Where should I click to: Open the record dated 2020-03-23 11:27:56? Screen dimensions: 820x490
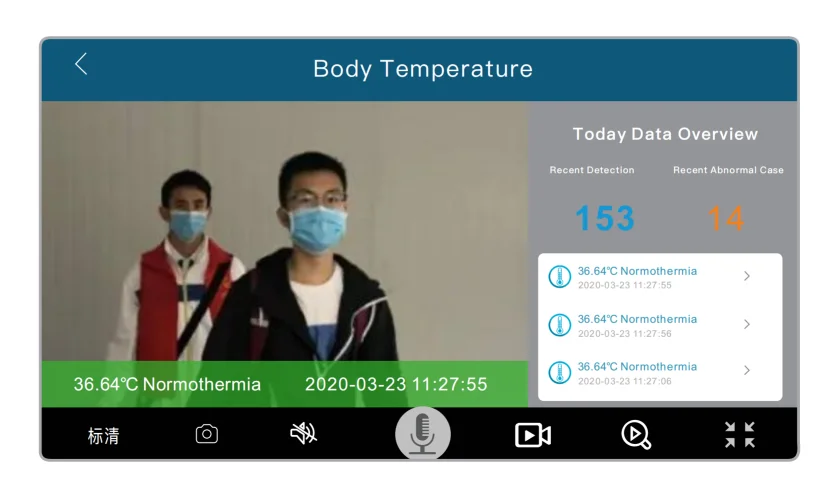(660, 325)
